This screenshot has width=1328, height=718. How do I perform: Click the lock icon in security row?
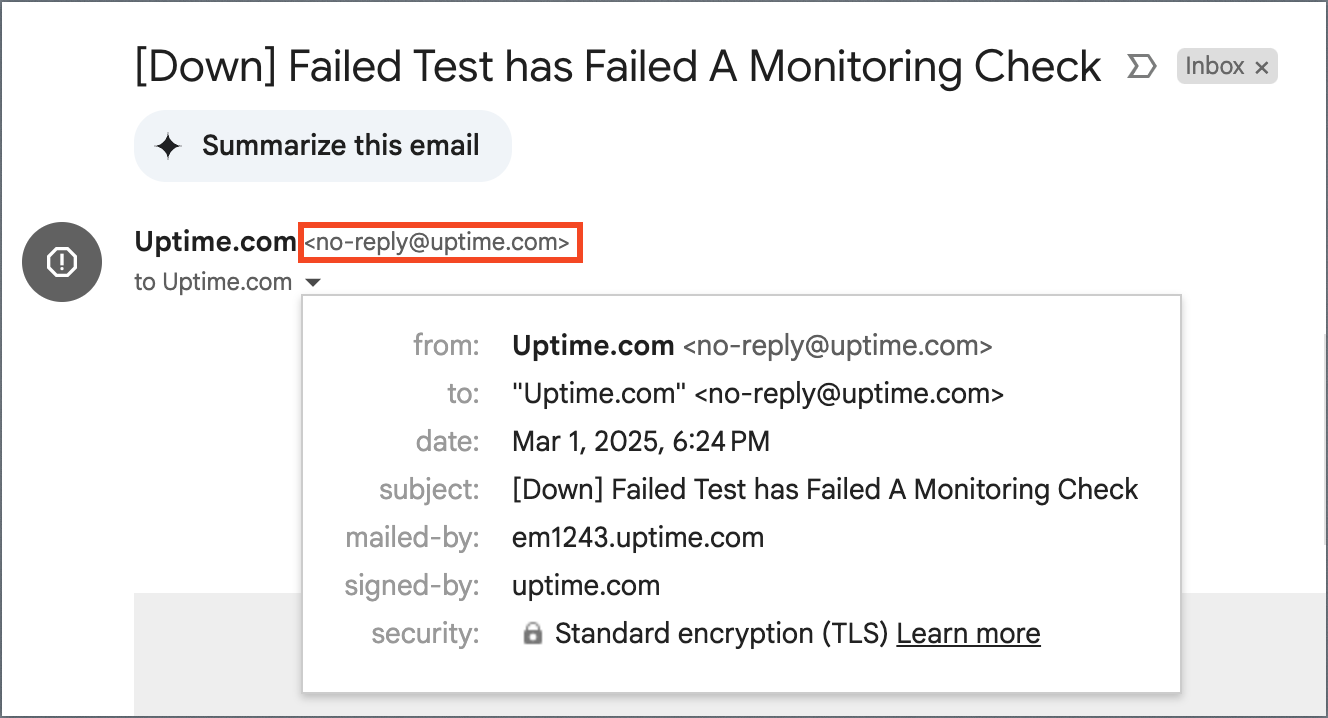[x=533, y=633]
